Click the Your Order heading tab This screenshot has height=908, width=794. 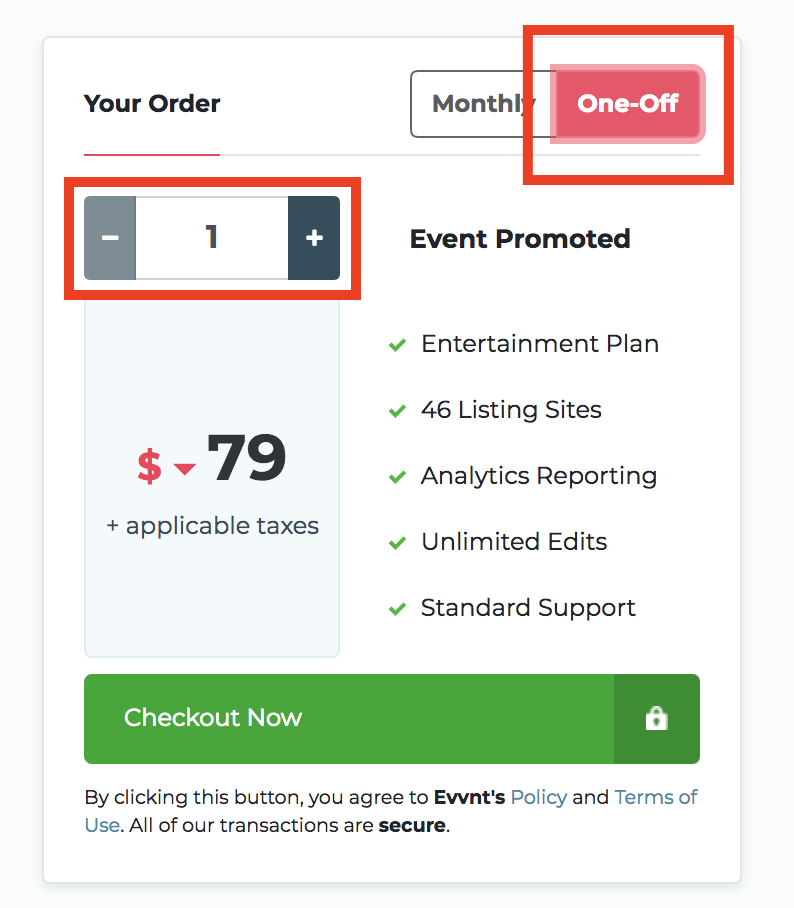pos(152,104)
